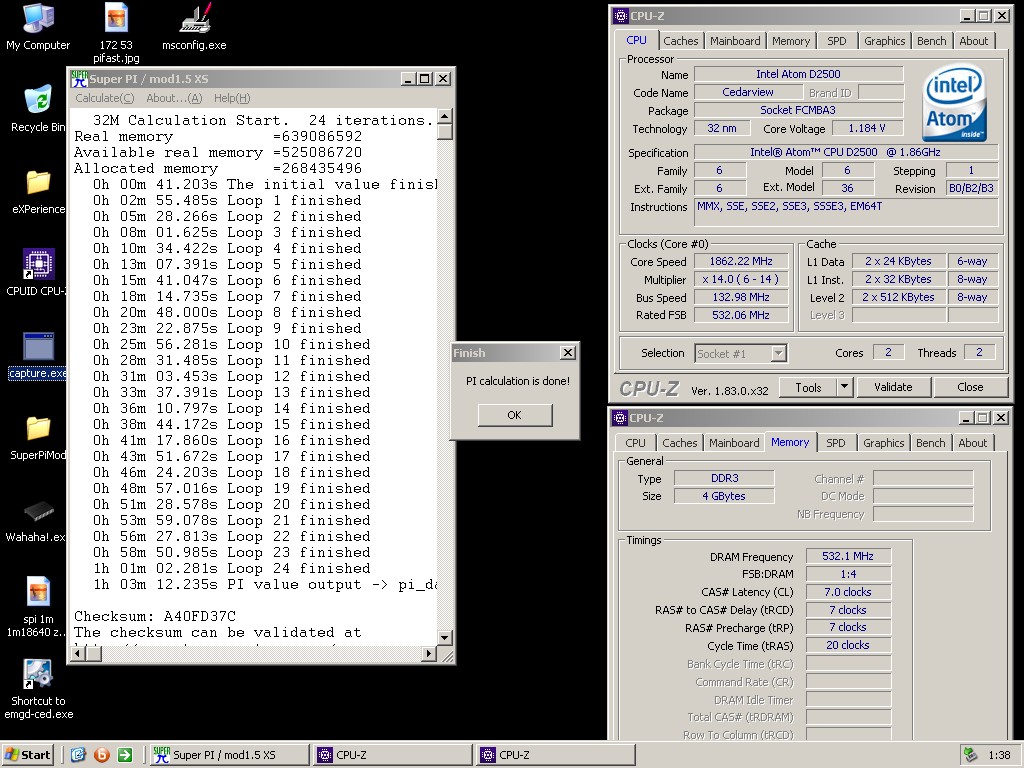Image resolution: width=1024 pixels, height=768 pixels.
Task: Click Super PI vertical scrollbar down arrow
Action: pos(445,637)
